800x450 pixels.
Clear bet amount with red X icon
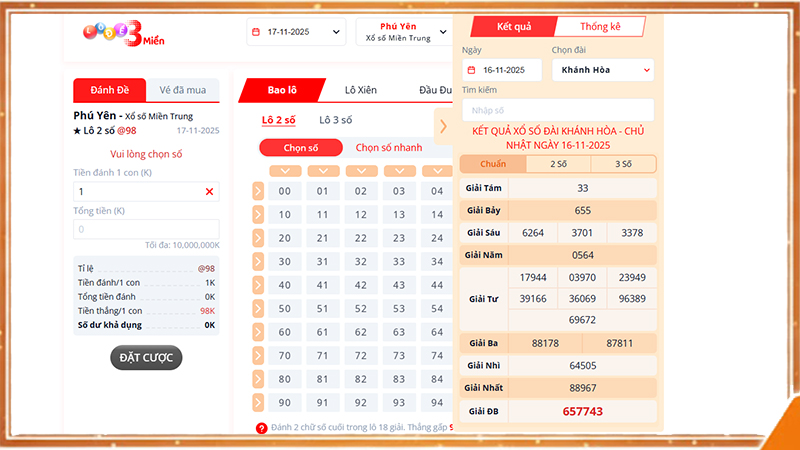coord(209,192)
